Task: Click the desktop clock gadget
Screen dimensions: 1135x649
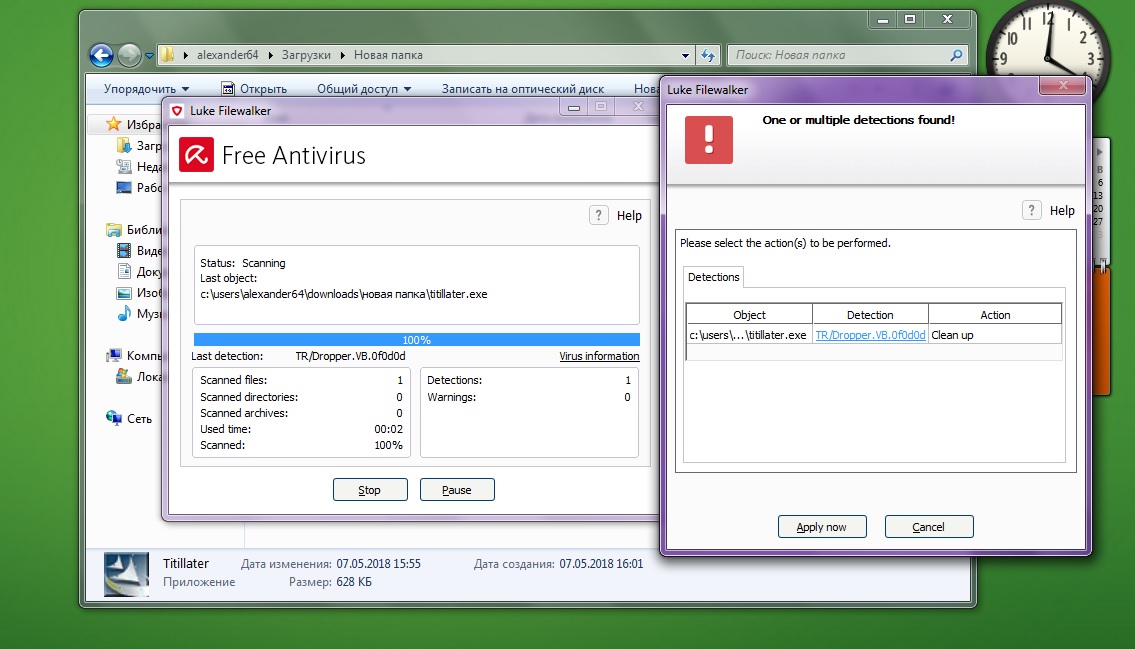Action: (x=1047, y=58)
